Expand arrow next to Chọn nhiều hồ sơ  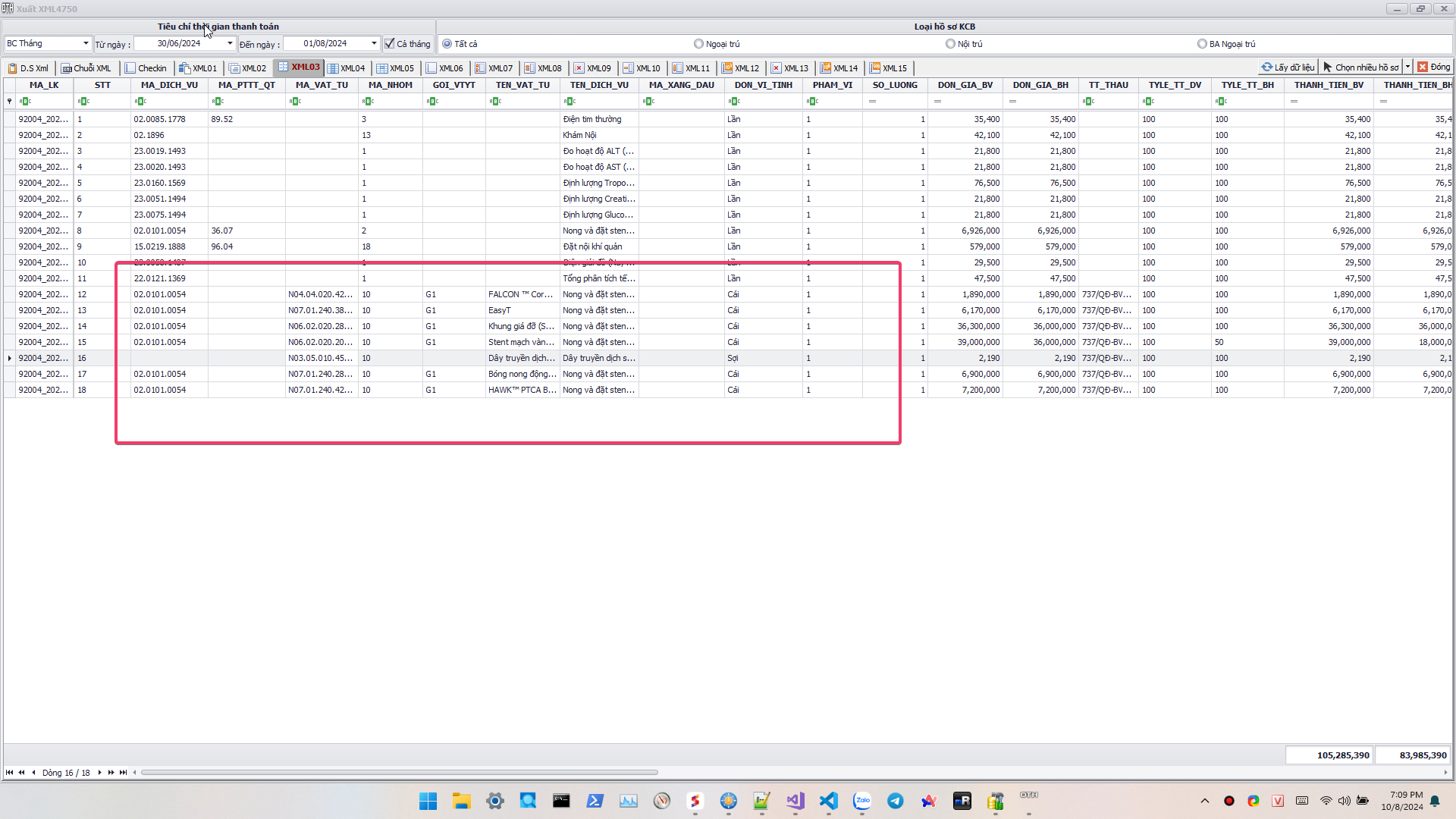(x=1407, y=67)
